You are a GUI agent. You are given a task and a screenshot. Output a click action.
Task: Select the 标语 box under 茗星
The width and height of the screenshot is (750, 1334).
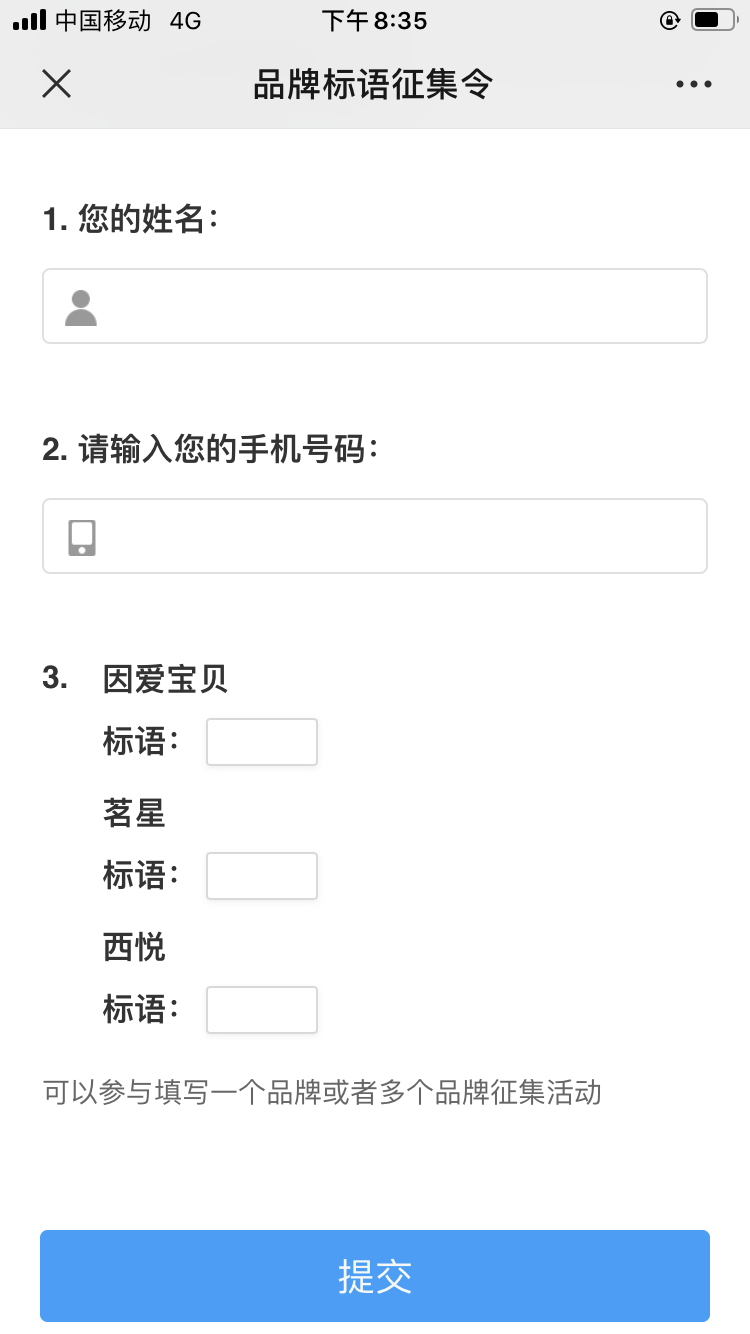point(262,876)
